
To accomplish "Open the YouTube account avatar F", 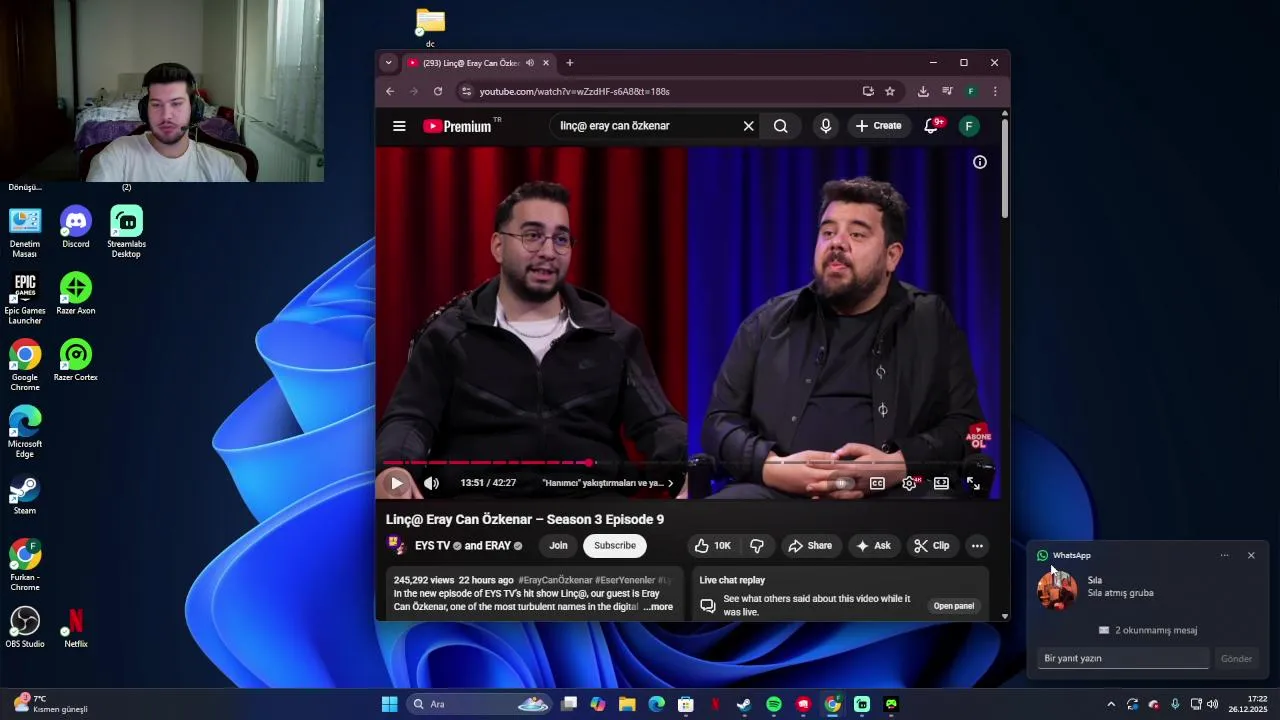I will click(968, 126).
